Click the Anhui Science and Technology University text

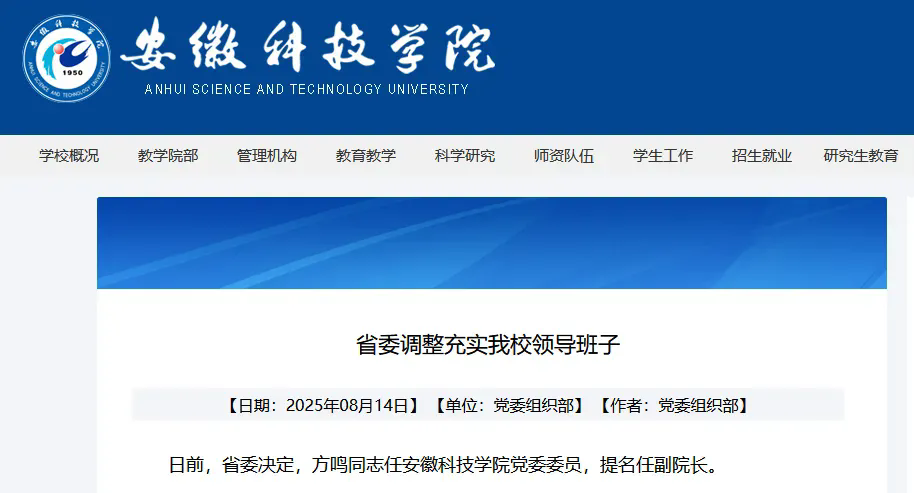pos(306,89)
